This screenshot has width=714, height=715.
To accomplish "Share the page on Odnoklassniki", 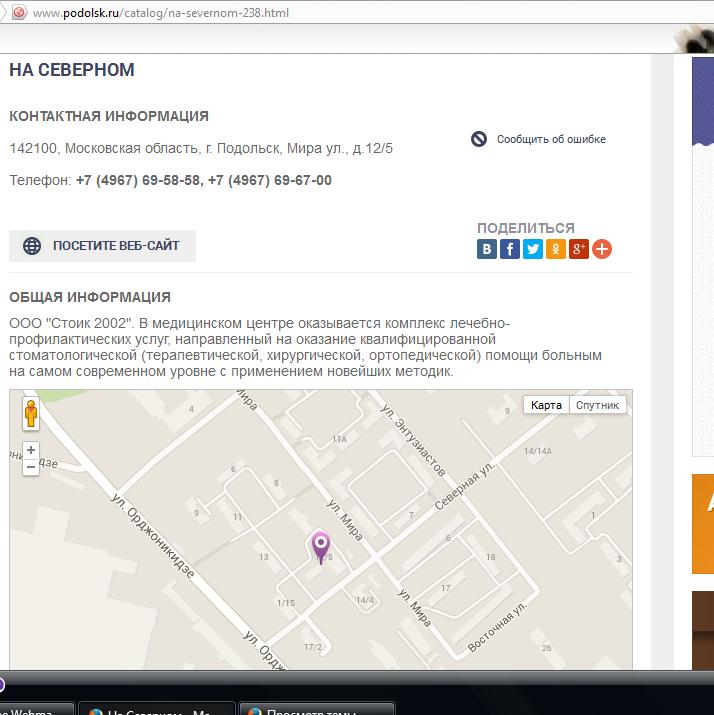I will tap(556, 249).
